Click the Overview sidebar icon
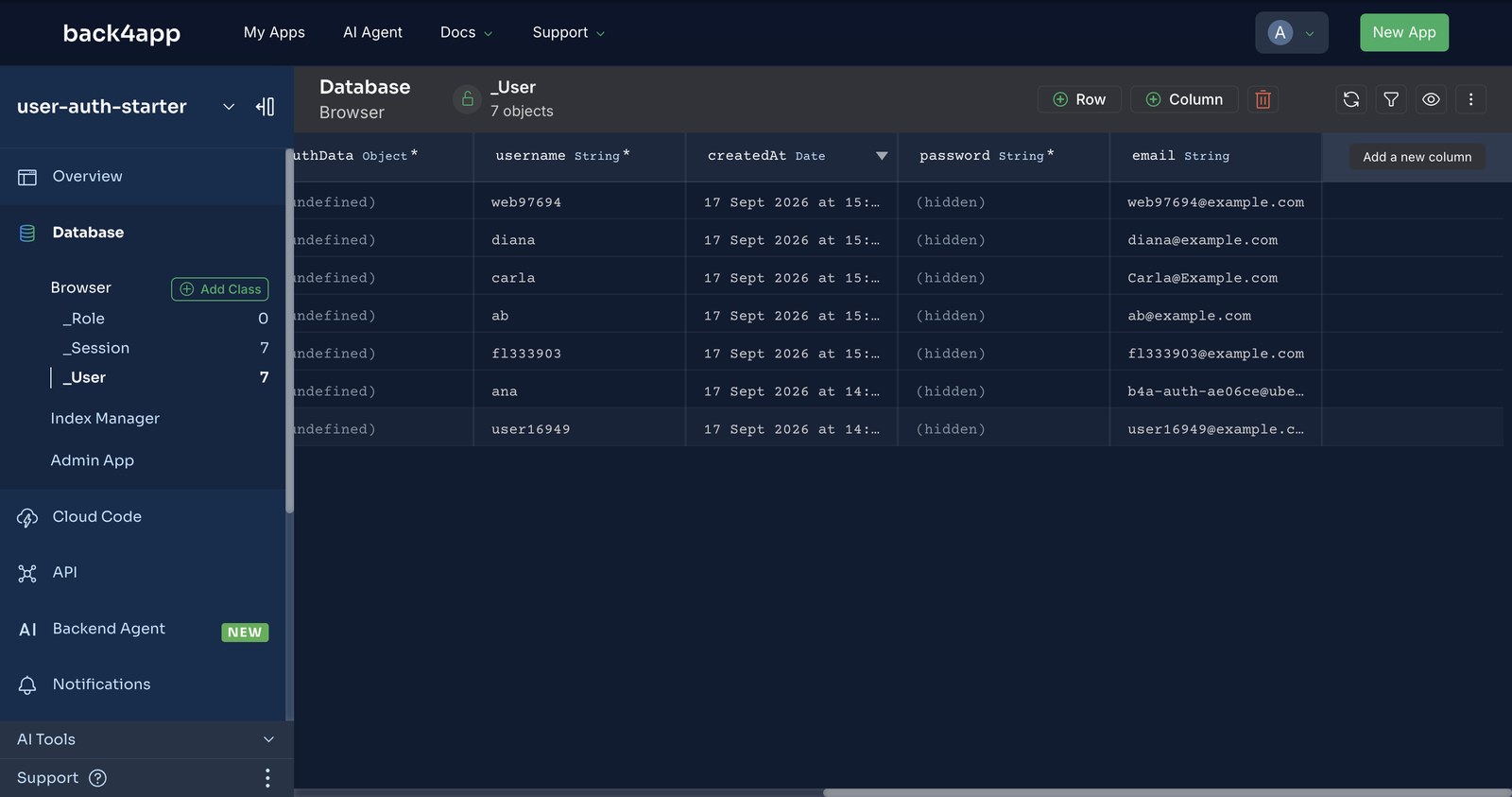The image size is (1512, 797). [27, 177]
